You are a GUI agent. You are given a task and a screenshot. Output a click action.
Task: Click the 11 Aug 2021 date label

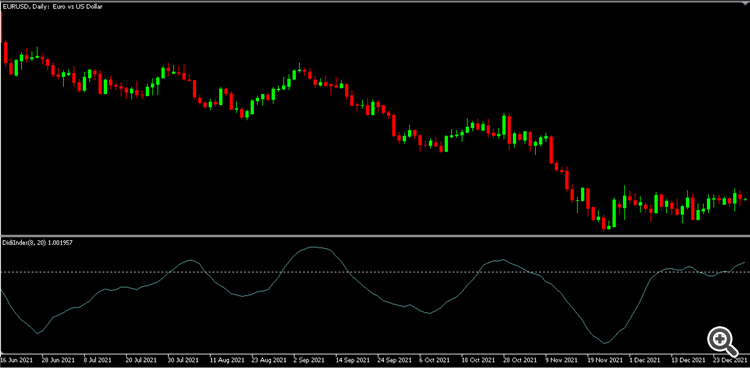point(226,359)
